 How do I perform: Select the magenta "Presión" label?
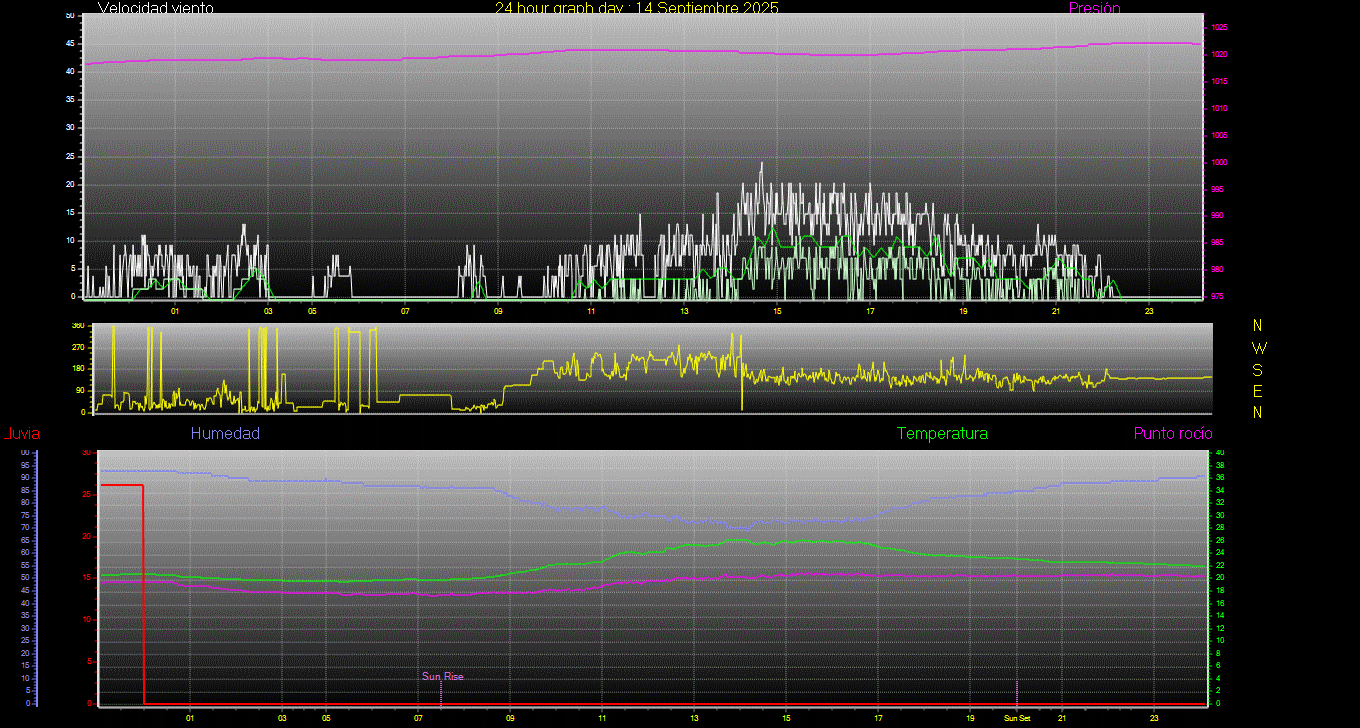click(1094, 8)
